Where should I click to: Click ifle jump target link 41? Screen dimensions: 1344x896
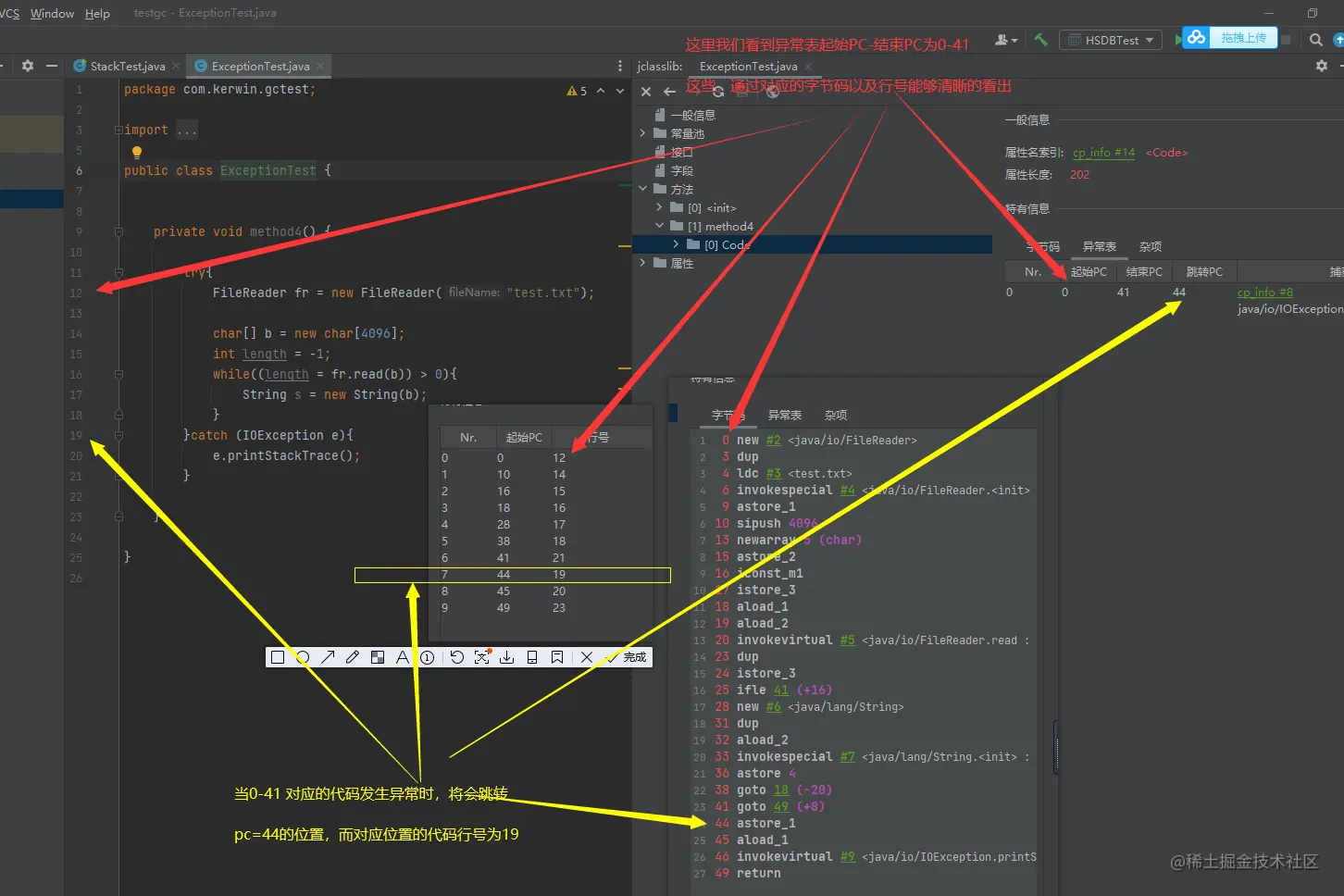coord(781,691)
